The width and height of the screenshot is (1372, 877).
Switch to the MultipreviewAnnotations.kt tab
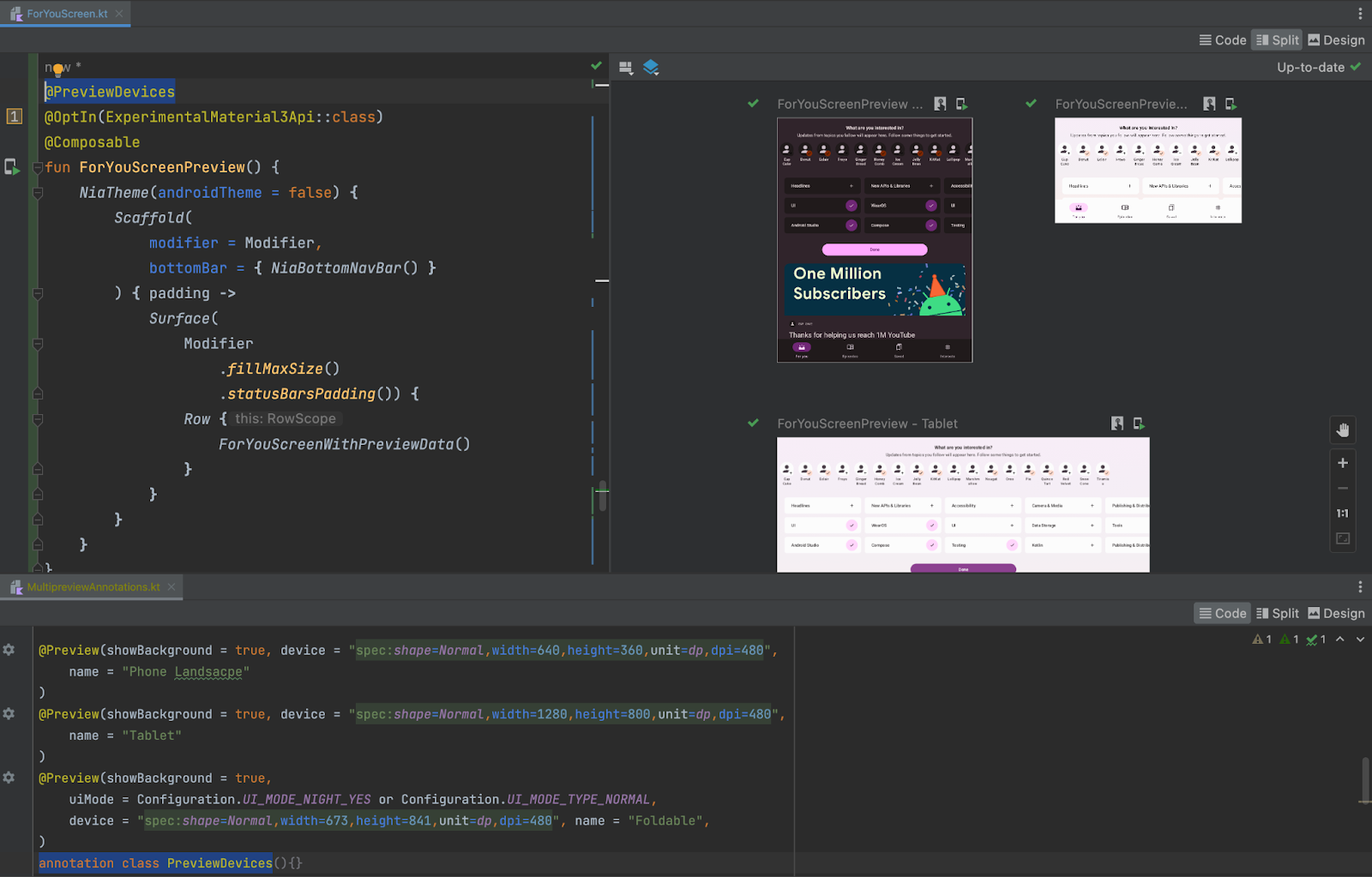coord(93,586)
